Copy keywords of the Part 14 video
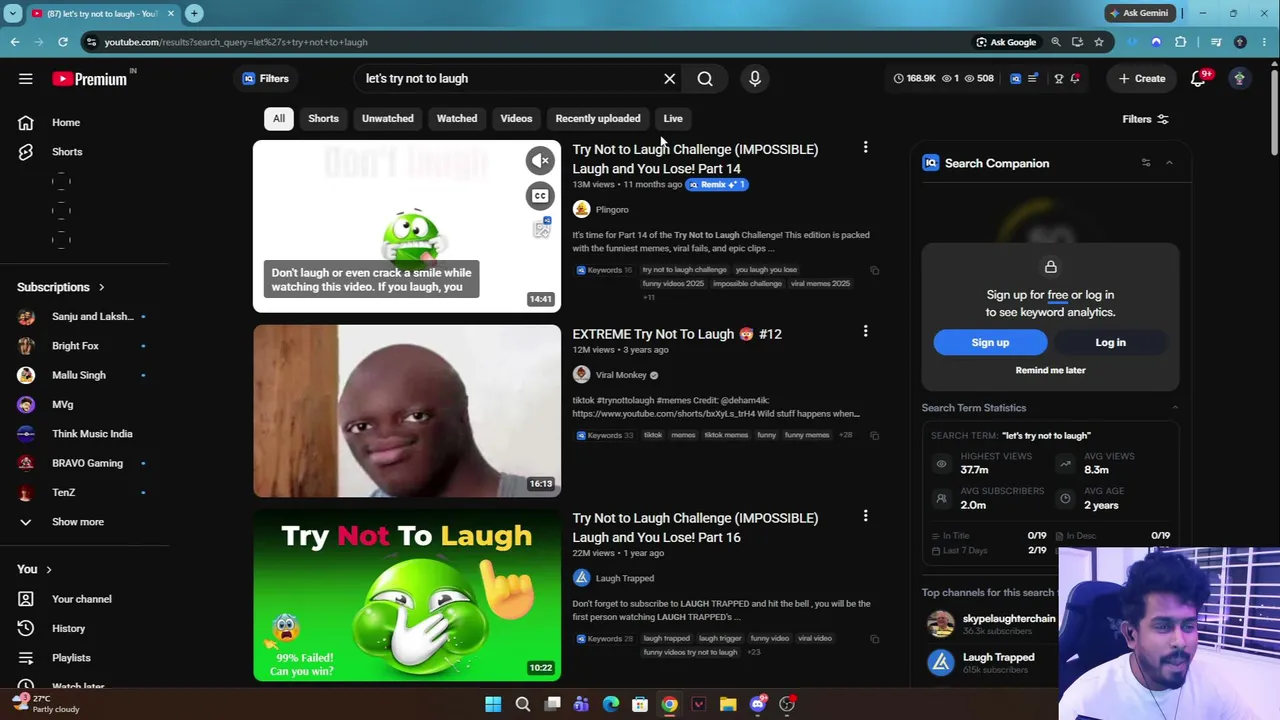 (874, 270)
